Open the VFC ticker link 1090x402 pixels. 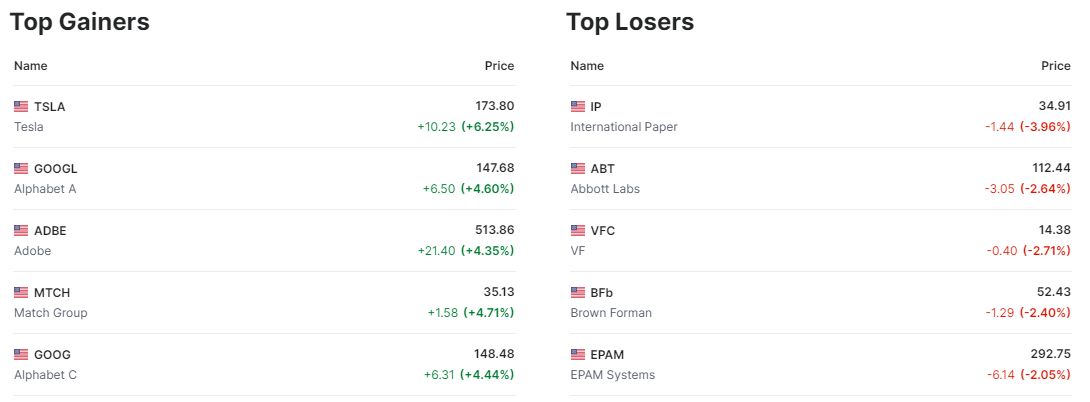point(603,231)
